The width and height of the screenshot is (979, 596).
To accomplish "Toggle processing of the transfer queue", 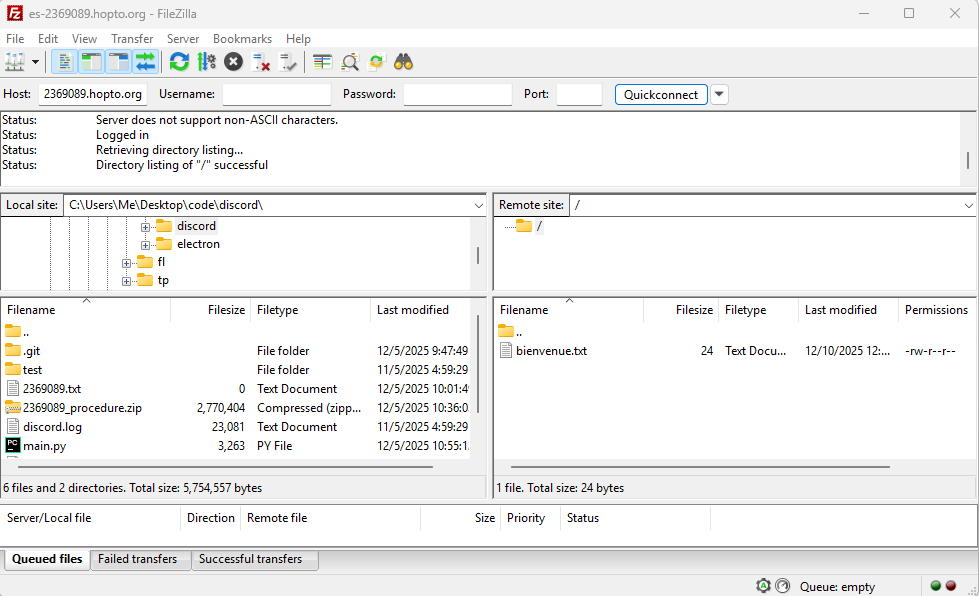I will [x=206, y=62].
